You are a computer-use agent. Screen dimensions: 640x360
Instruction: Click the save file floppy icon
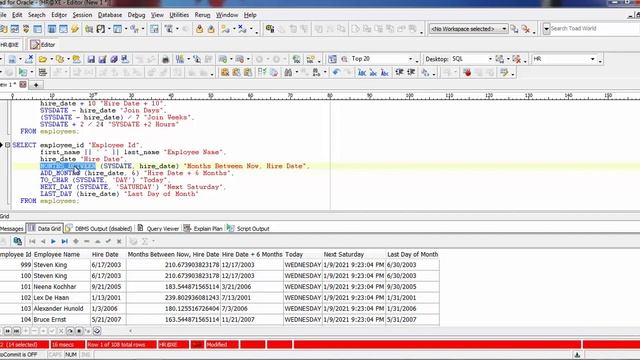(91, 59)
